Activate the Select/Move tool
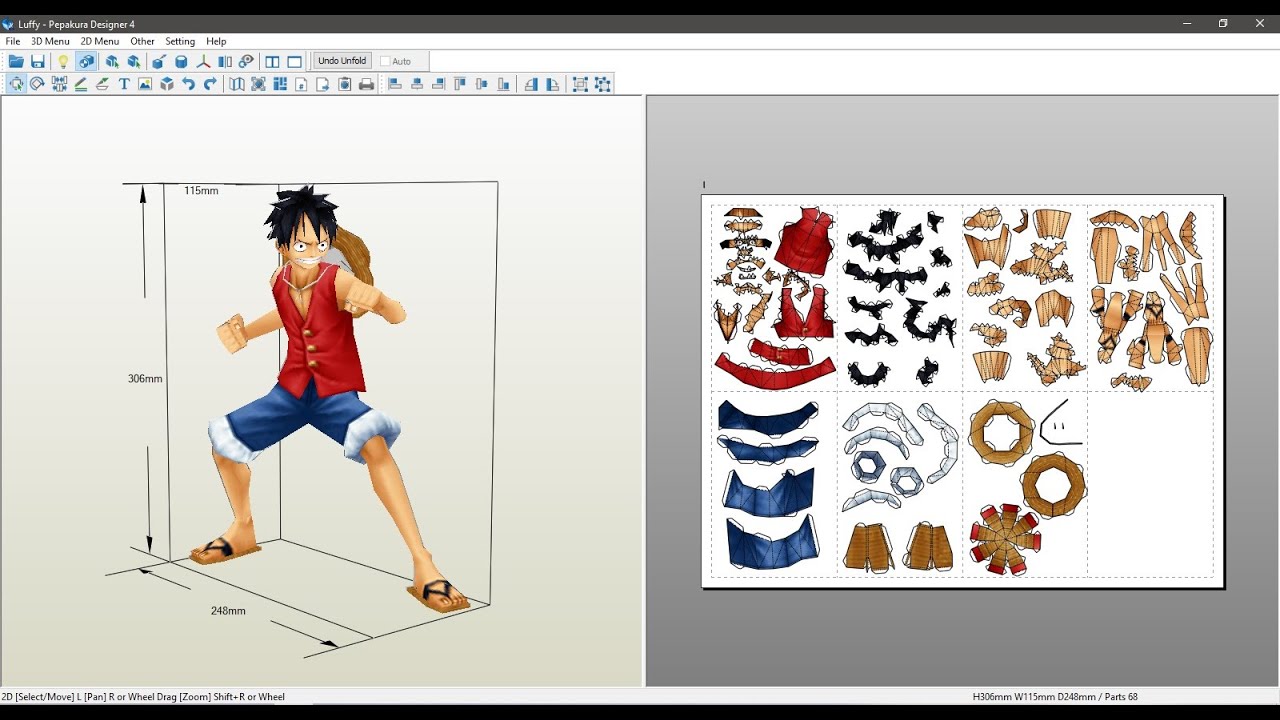Viewport: 1280px width, 720px height. tap(16, 84)
